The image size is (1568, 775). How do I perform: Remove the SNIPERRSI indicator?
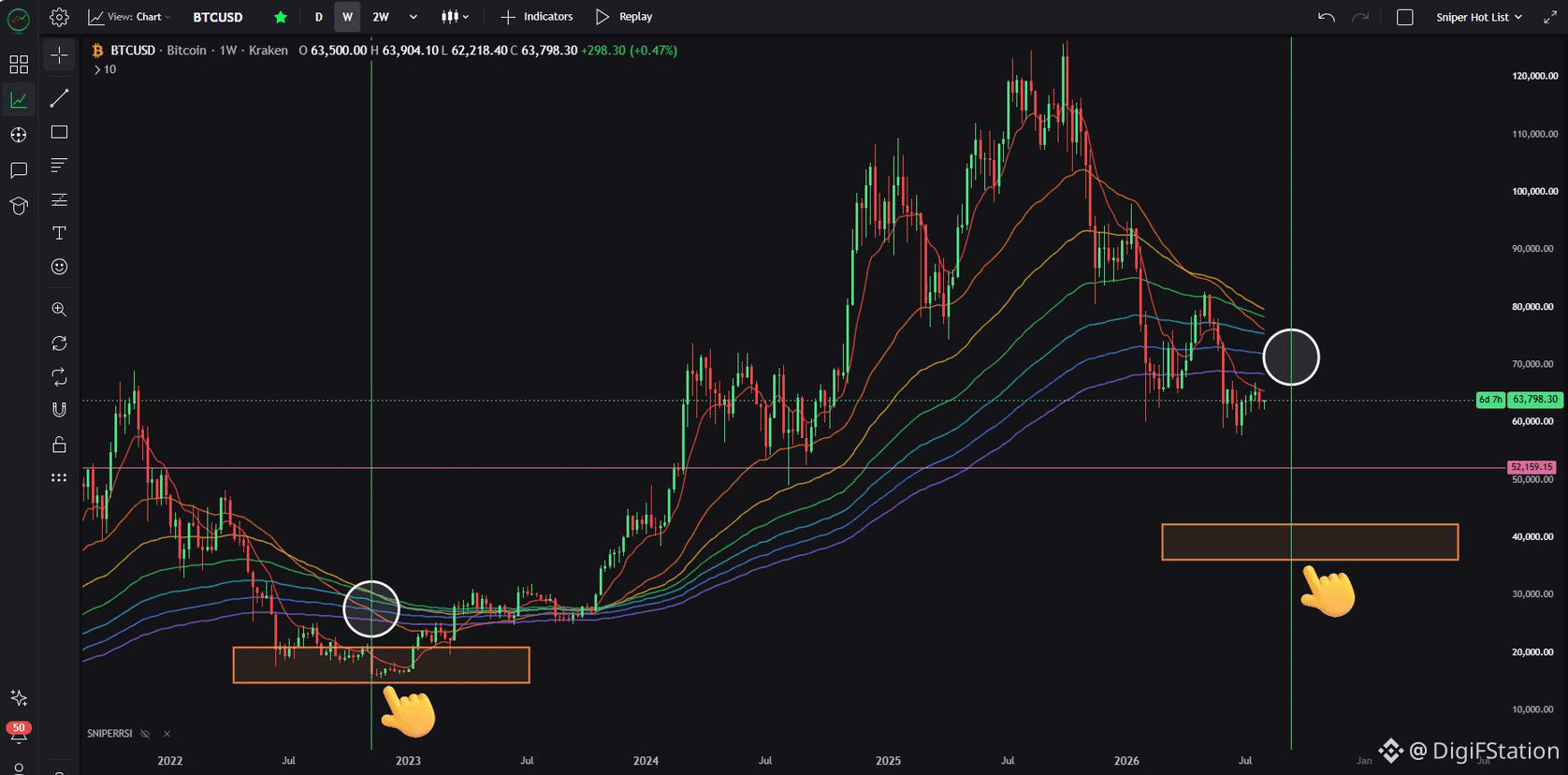[167, 734]
